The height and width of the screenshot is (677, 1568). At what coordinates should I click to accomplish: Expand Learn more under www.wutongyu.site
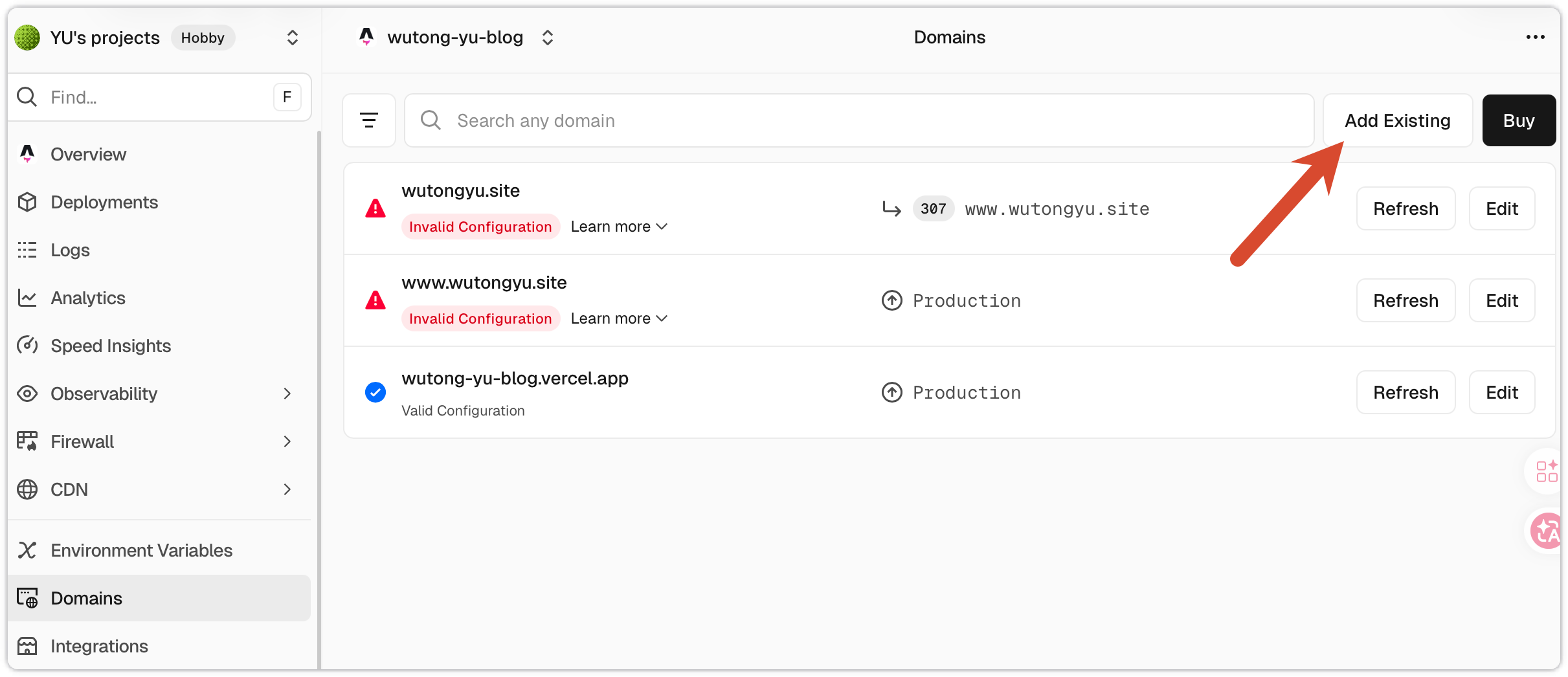(x=619, y=318)
